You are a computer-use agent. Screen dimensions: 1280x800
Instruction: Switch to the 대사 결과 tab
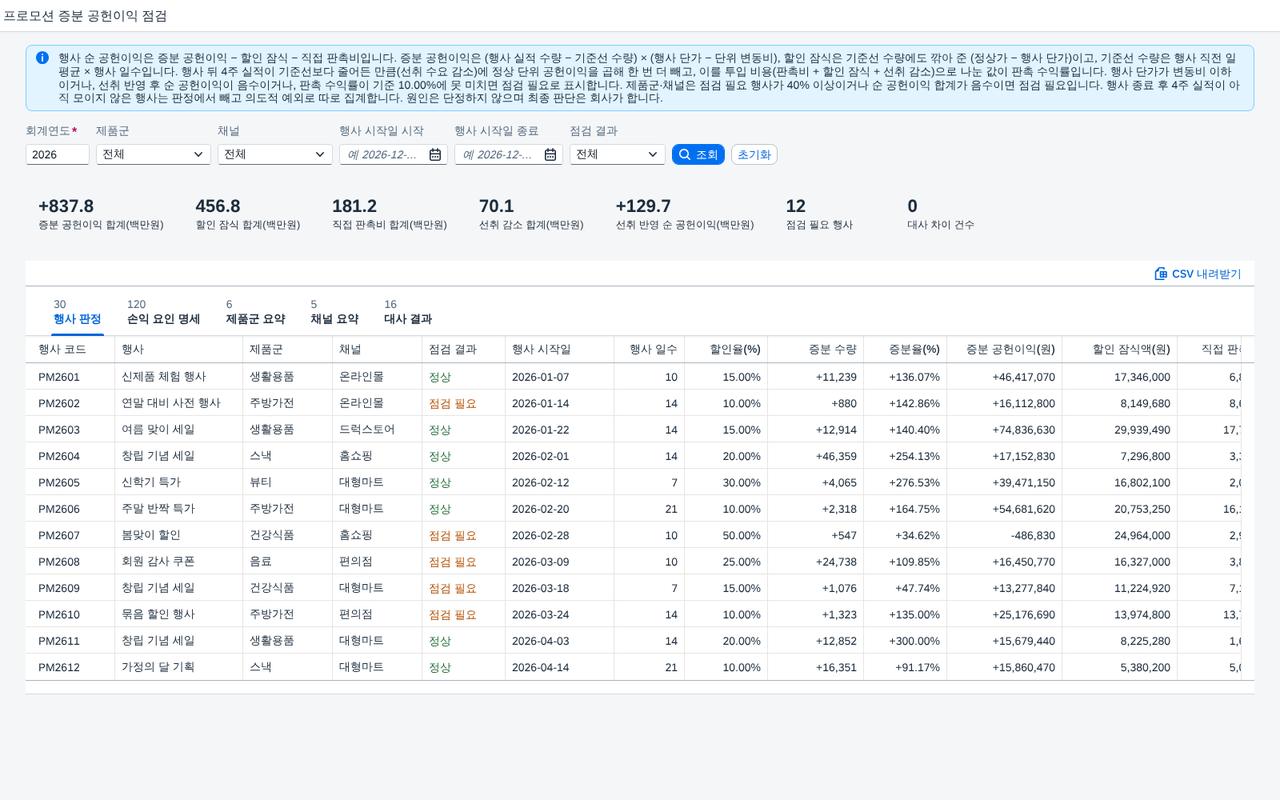point(408,312)
